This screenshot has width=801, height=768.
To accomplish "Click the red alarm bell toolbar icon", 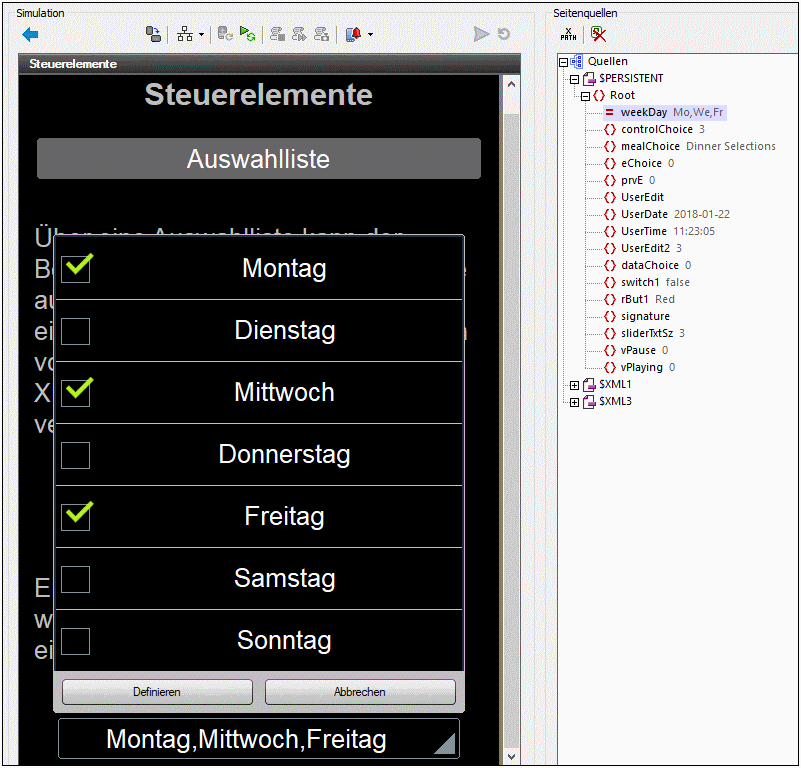I will point(353,34).
